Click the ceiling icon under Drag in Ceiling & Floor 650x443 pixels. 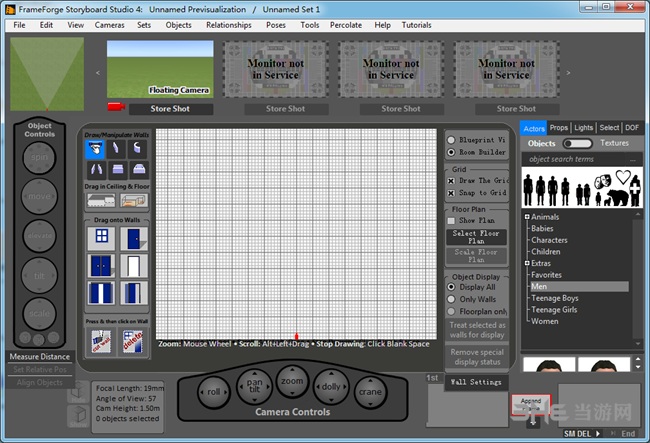click(101, 201)
